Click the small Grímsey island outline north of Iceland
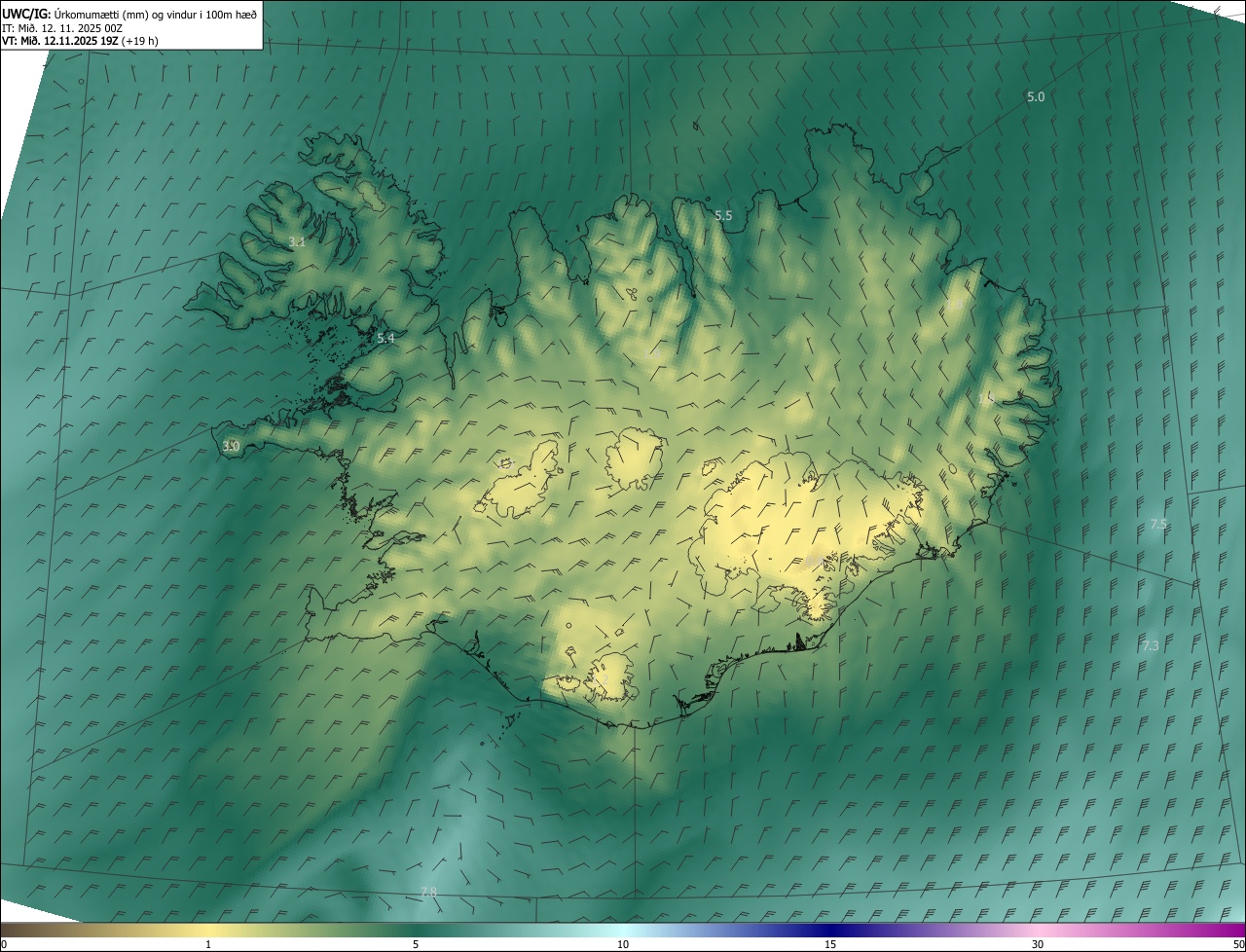 pyautogui.click(x=697, y=125)
